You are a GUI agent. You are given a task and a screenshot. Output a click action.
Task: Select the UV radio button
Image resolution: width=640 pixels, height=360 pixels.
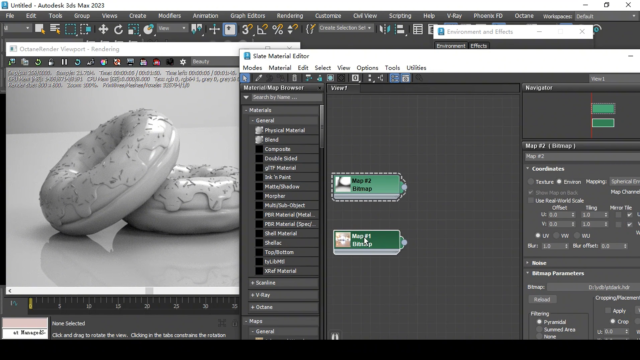click(x=538, y=236)
